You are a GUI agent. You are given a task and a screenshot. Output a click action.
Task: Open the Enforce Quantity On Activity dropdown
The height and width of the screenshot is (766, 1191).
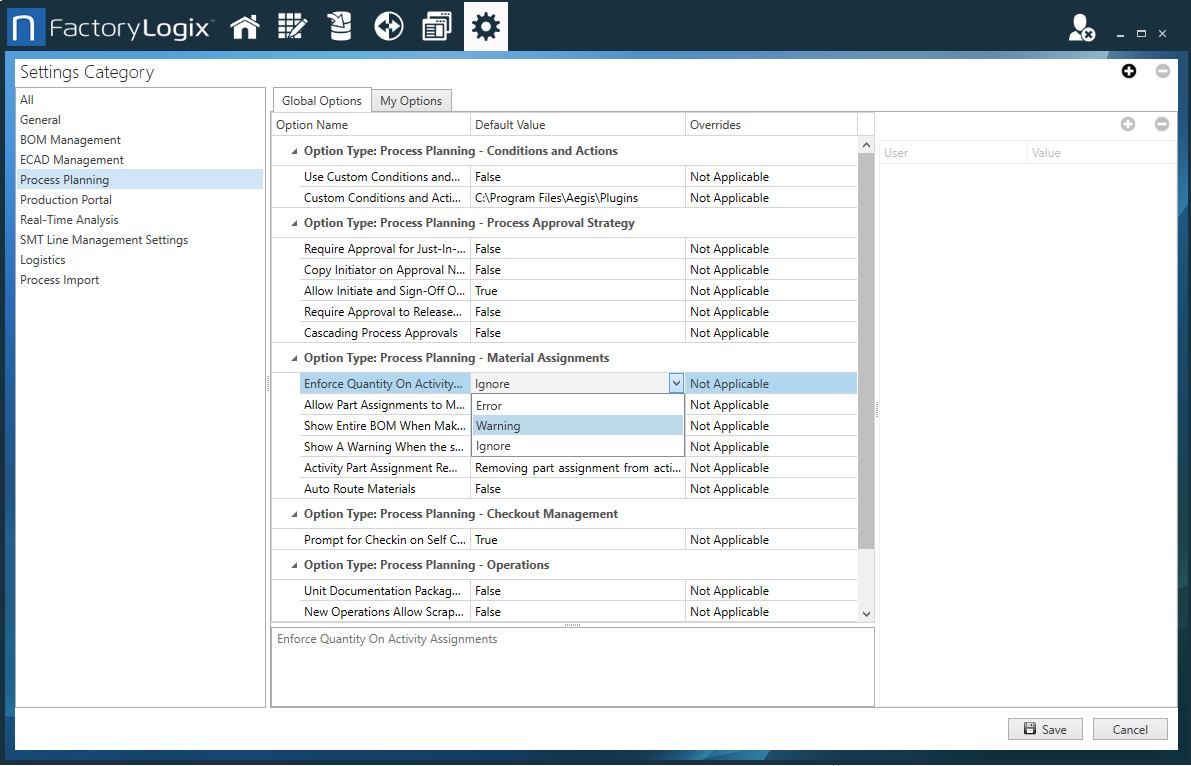(x=676, y=383)
